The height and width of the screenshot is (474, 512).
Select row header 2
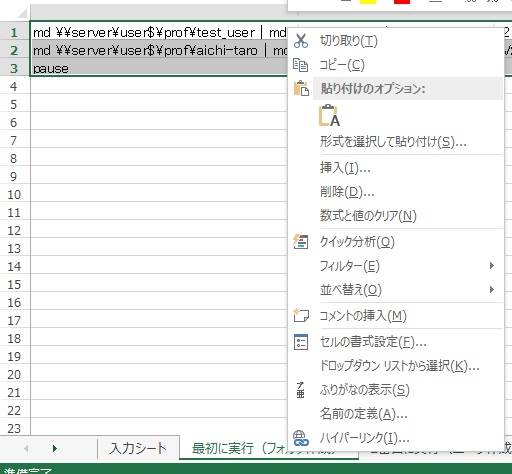pyautogui.click(x=14, y=50)
